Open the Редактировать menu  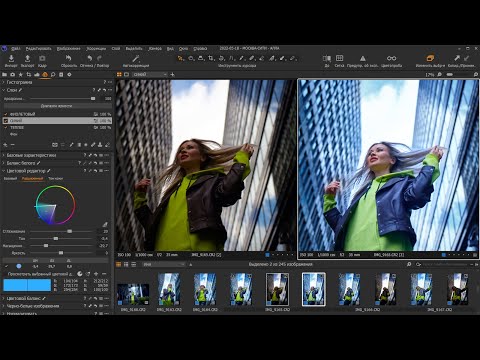[38, 48]
